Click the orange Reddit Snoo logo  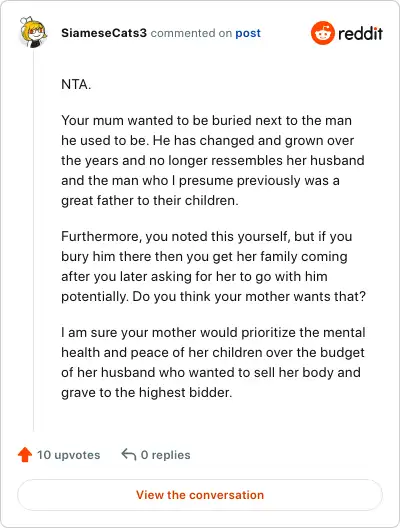tap(323, 33)
